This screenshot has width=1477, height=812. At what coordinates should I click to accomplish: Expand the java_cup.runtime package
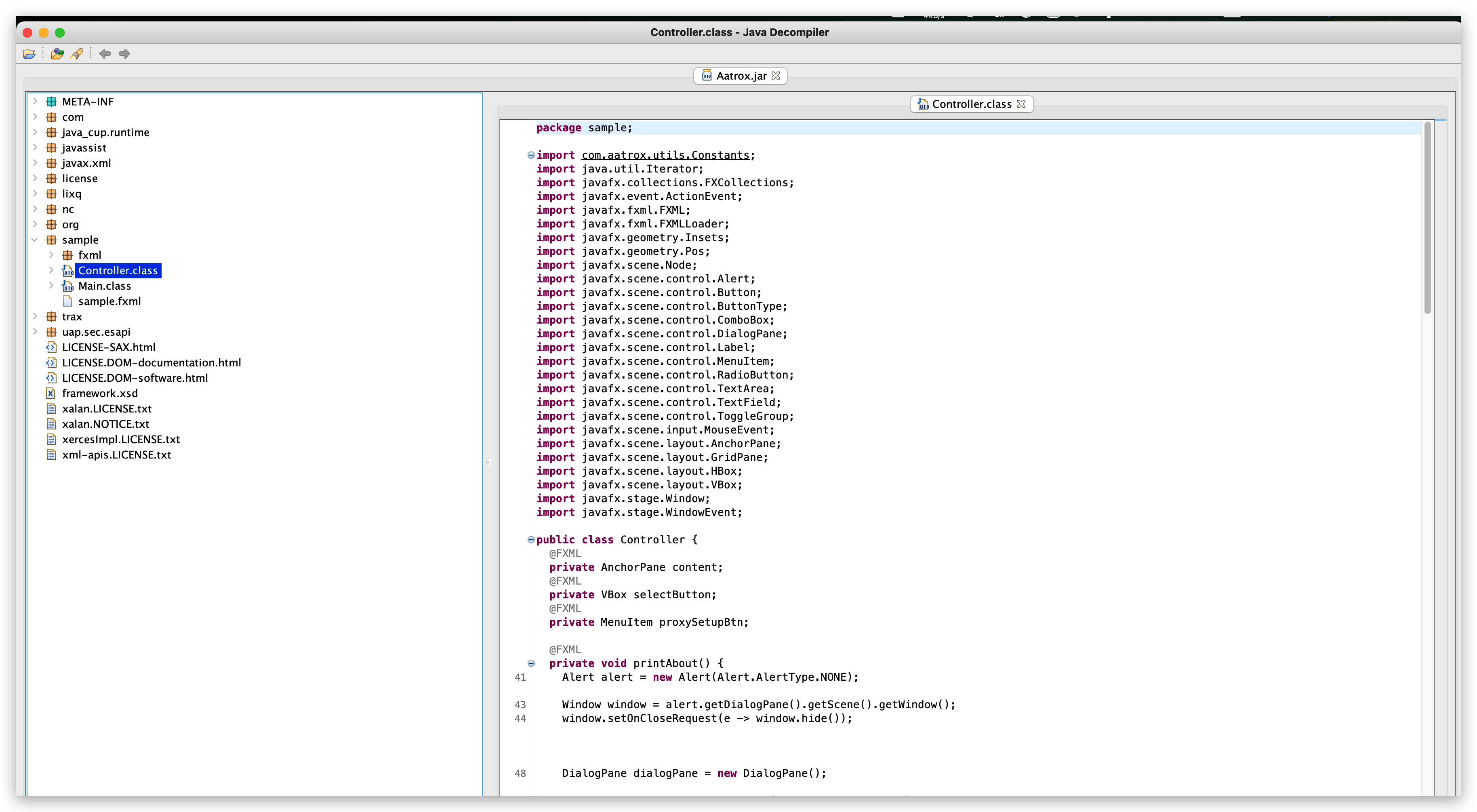pyautogui.click(x=35, y=133)
